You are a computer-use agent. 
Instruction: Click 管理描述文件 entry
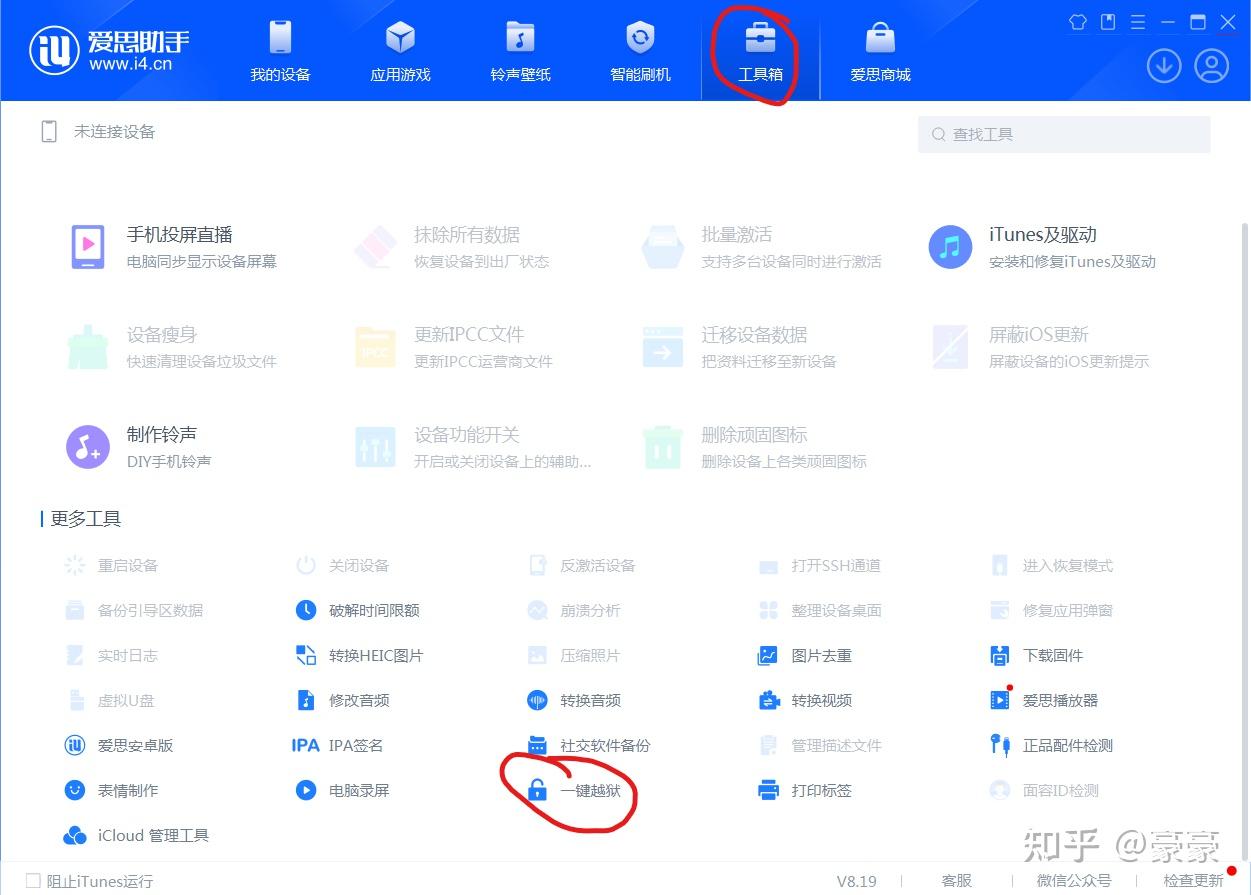[x=820, y=745]
